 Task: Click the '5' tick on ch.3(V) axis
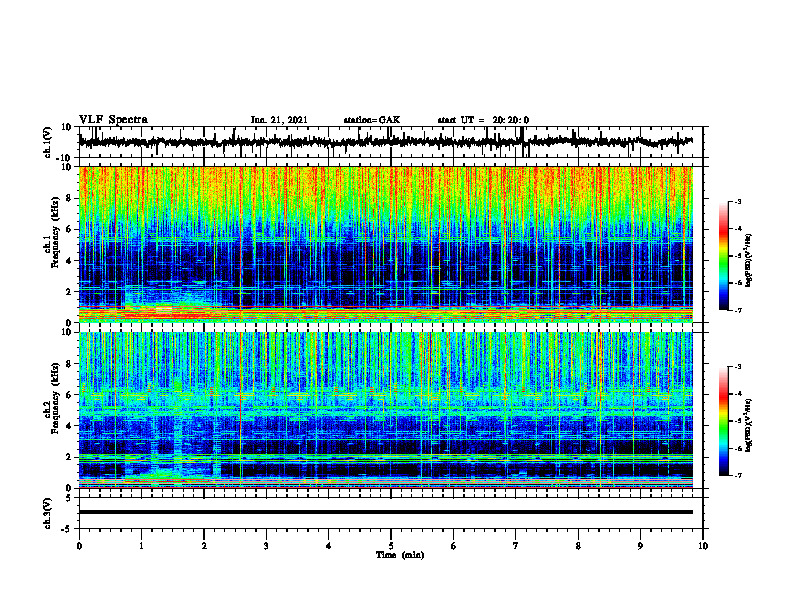[69, 497]
